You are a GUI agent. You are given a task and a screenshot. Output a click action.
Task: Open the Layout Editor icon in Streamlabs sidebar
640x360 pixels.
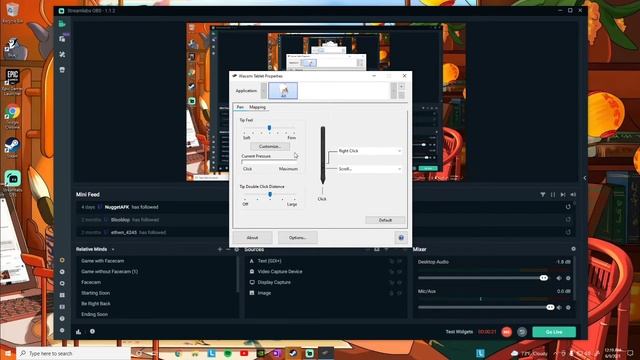[62, 295]
